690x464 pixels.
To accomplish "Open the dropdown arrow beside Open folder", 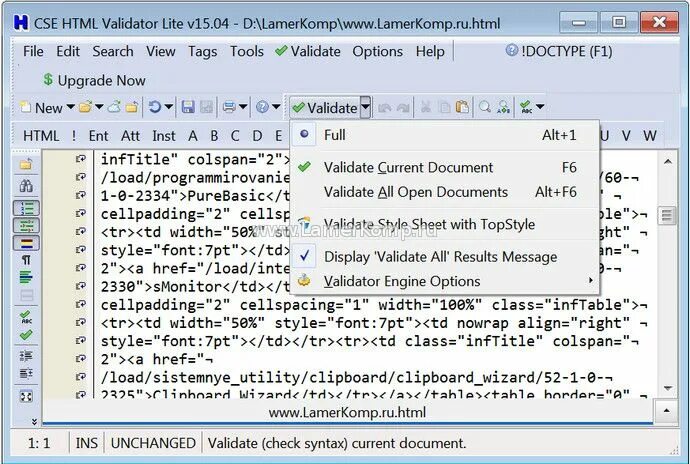I will (x=99, y=107).
